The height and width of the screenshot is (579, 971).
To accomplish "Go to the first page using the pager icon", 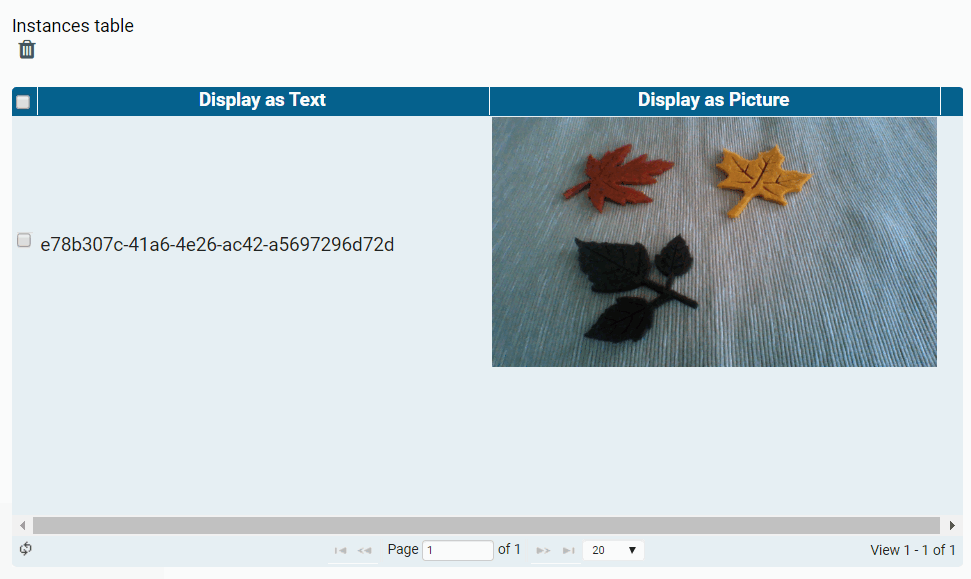I will 340,549.
